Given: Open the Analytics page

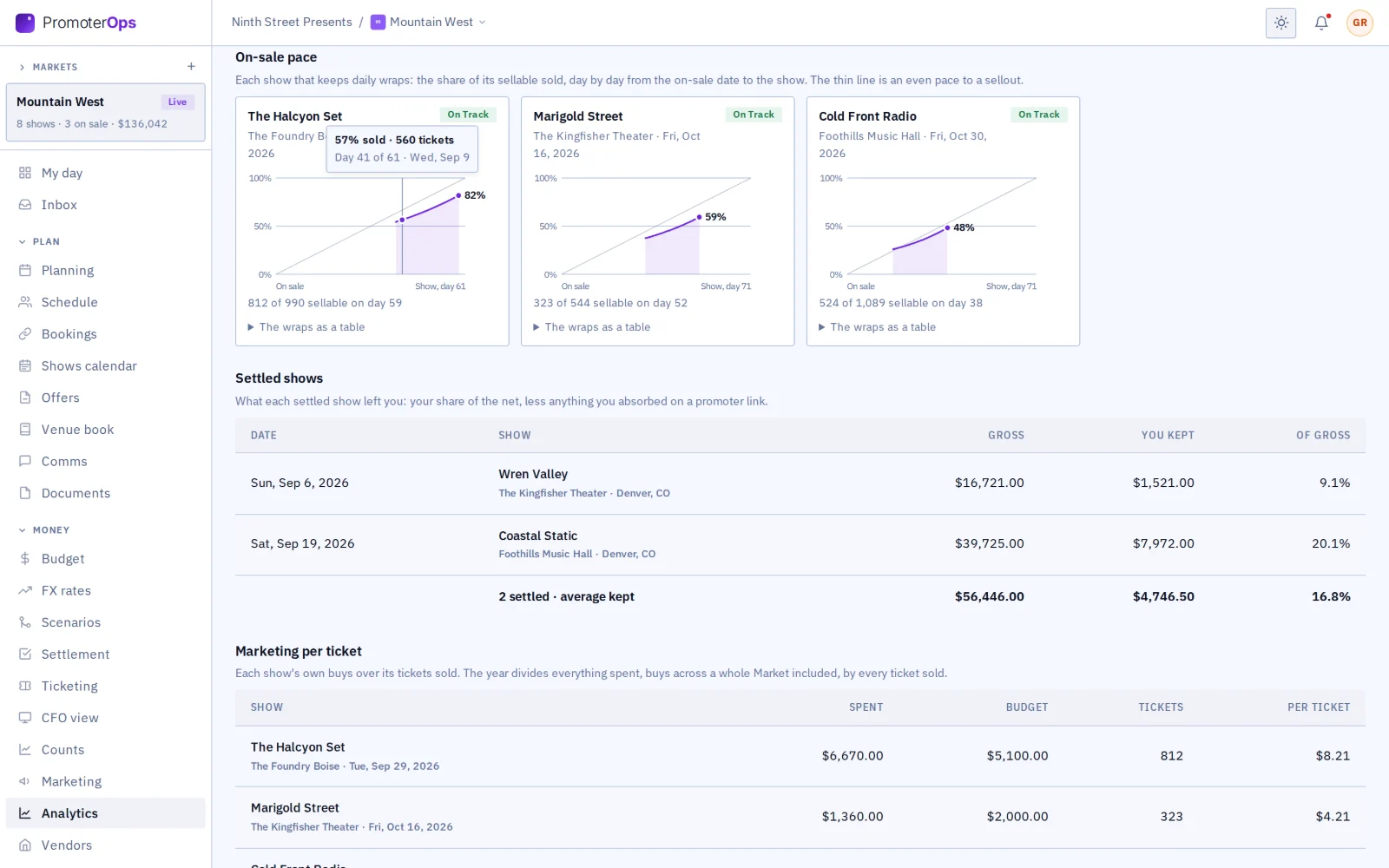Looking at the screenshot, I should (x=106, y=813).
